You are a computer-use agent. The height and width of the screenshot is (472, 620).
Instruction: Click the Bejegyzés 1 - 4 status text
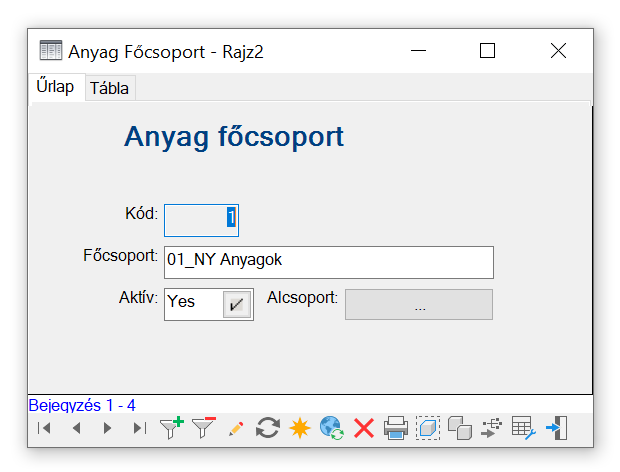(82, 405)
